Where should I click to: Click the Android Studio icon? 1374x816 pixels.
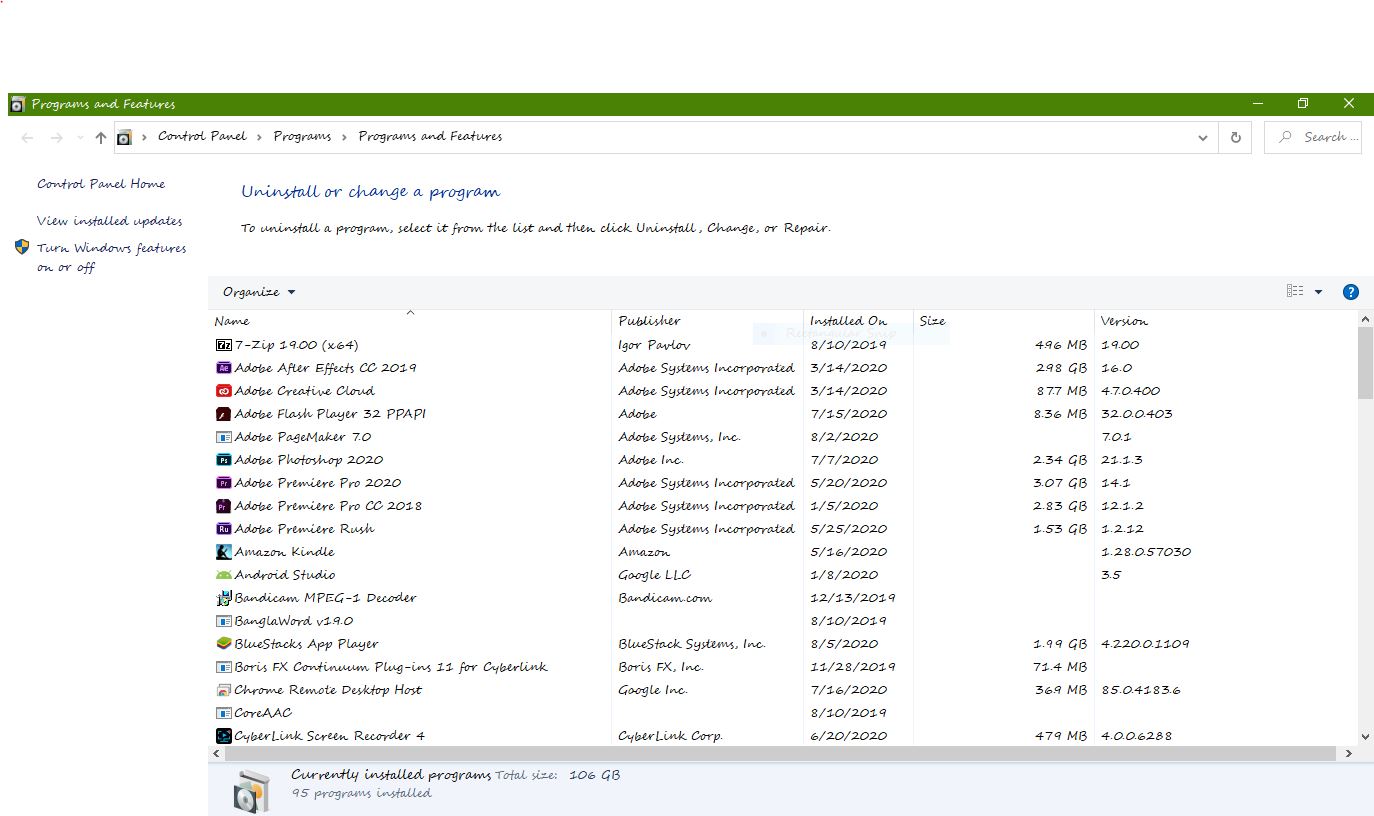224,575
